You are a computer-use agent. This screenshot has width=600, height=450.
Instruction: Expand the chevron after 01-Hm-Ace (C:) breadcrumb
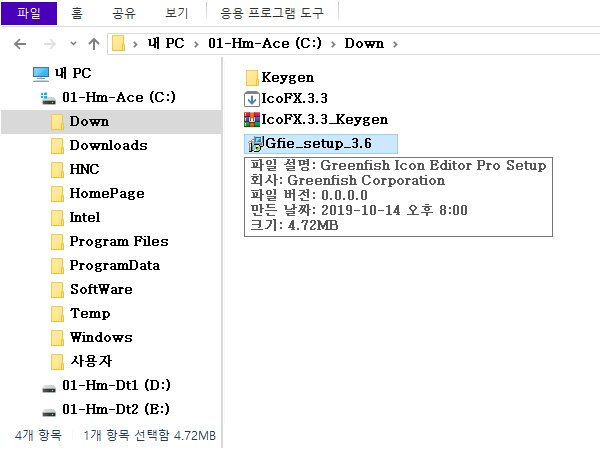click(333, 44)
